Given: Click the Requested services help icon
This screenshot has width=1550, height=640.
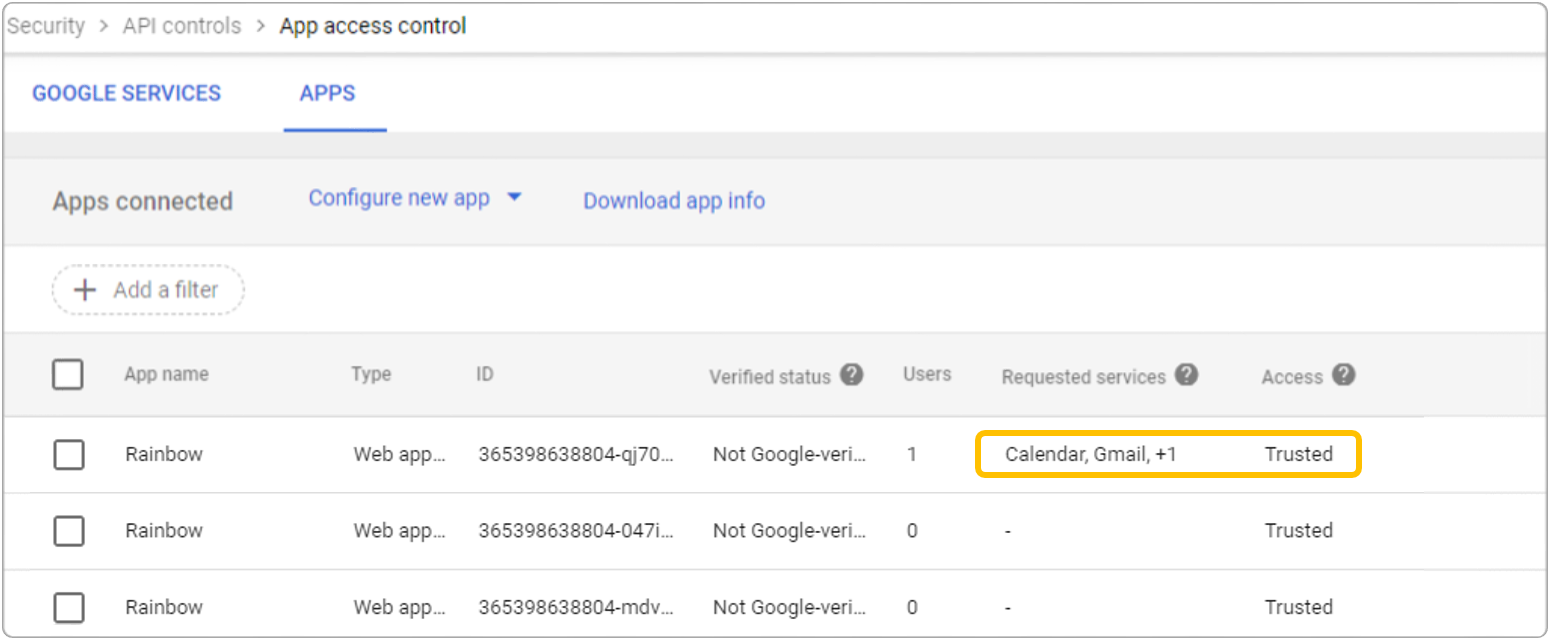Looking at the screenshot, I should coord(1186,375).
